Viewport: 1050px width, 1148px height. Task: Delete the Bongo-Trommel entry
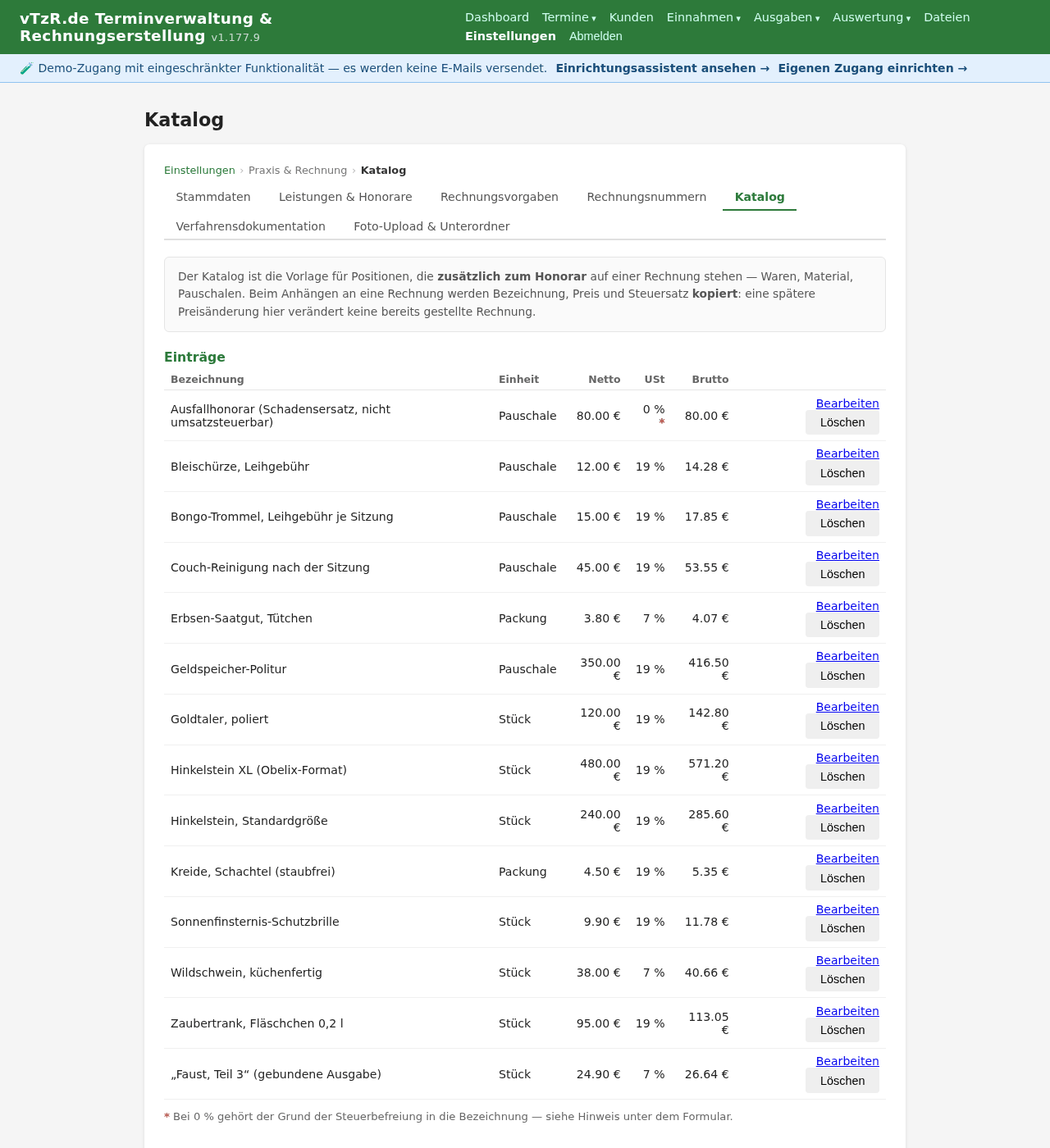click(x=842, y=523)
